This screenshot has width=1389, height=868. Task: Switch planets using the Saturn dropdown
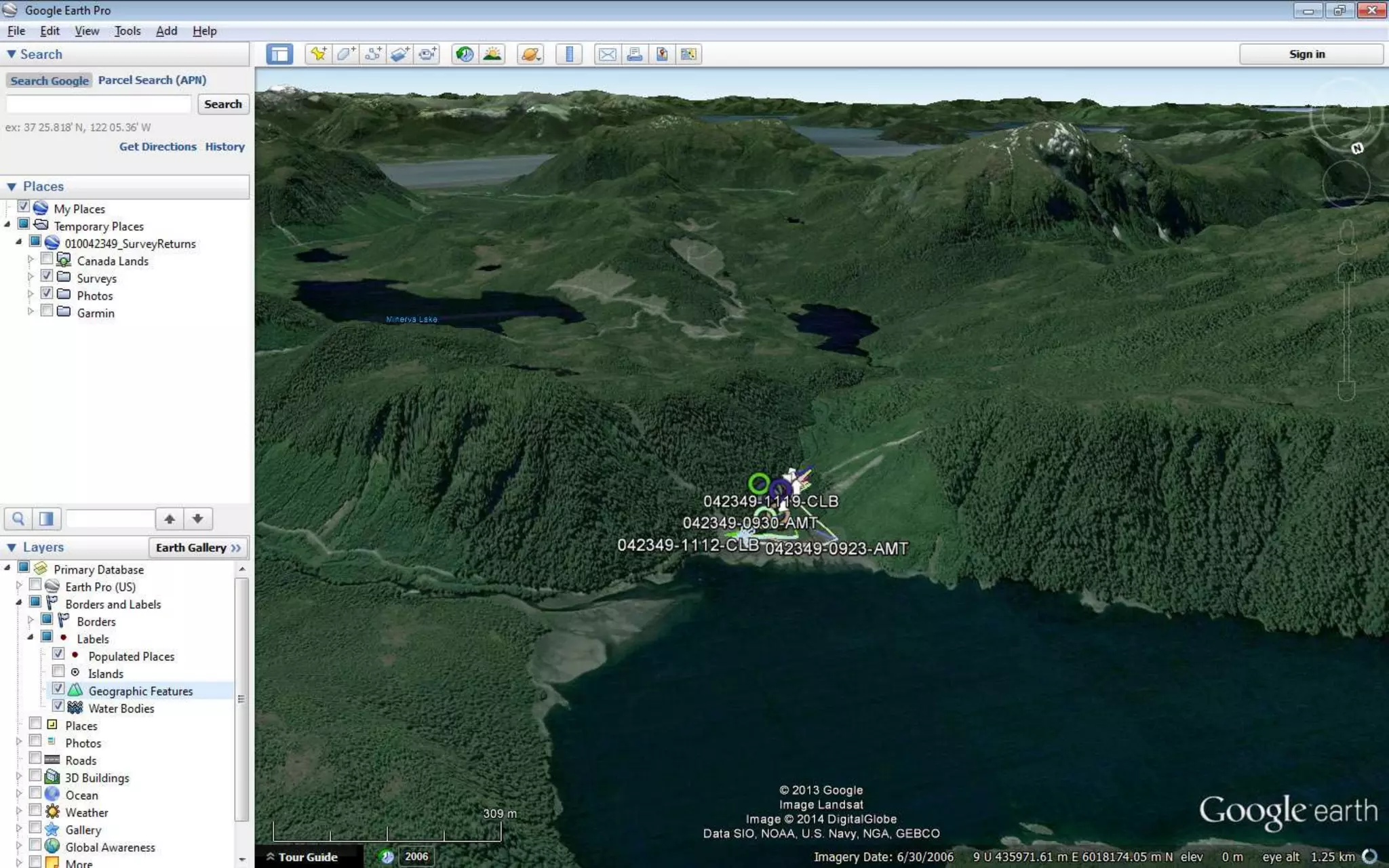531,54
